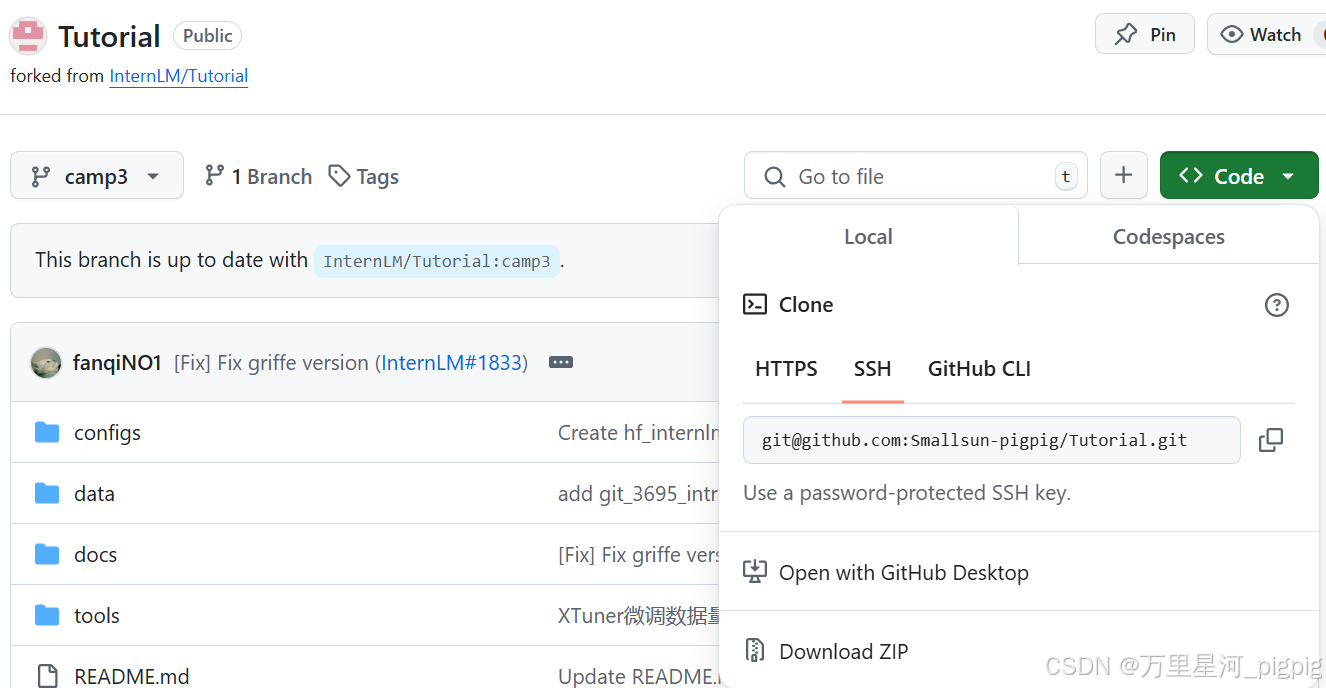Open the README.md file
Screen dimensions: 1326x688
[131, 676]
